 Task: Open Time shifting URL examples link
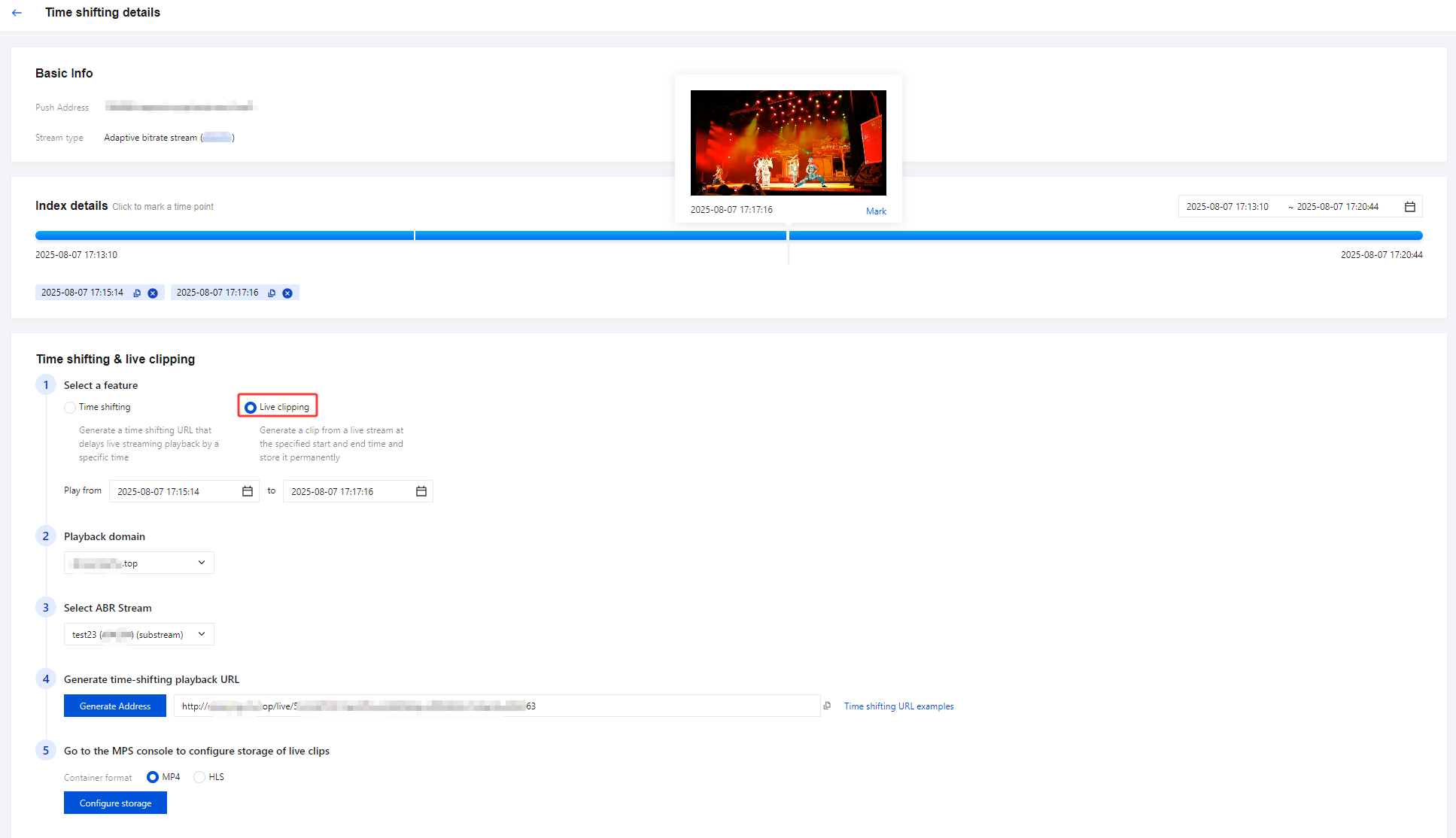tap(898, 706)
